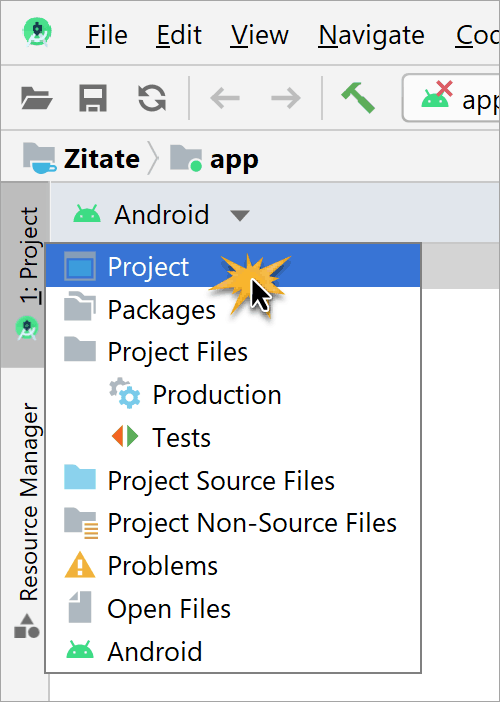Screen dimensions: 500x702
Task: Click the Open folder toolbar icon
Action: [37, 98]
